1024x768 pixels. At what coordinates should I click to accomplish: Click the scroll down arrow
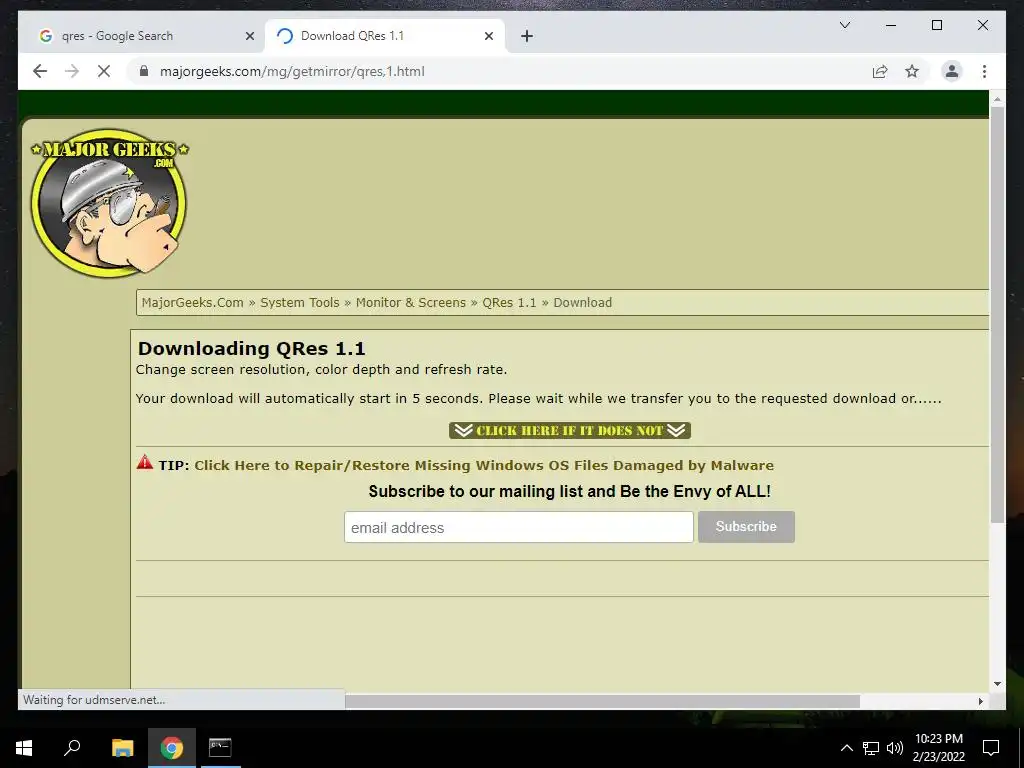point(997,684)
